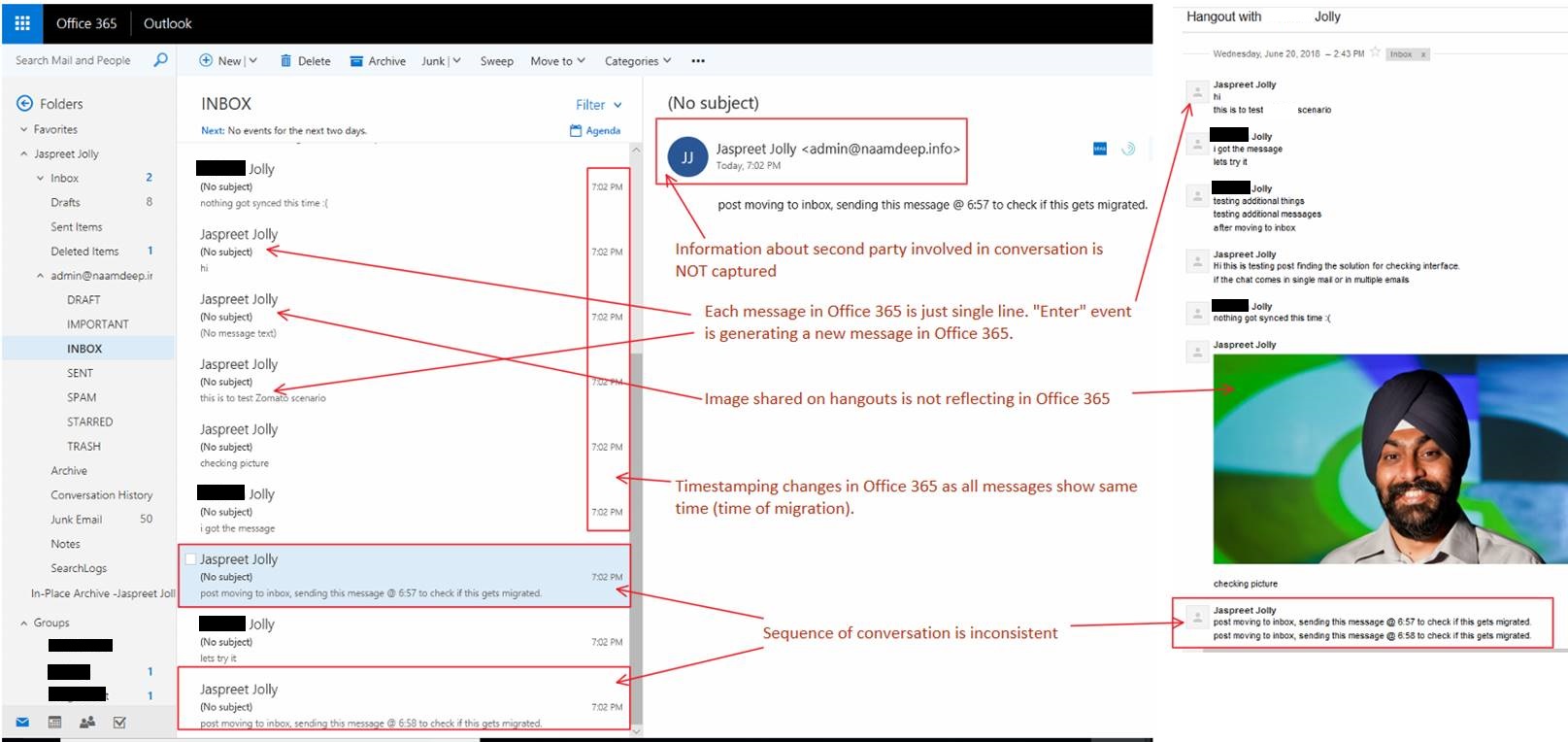Open the Filter dropdown above the inbox
This screenshot has height=742, width=1568.
(x=598, y=105)
